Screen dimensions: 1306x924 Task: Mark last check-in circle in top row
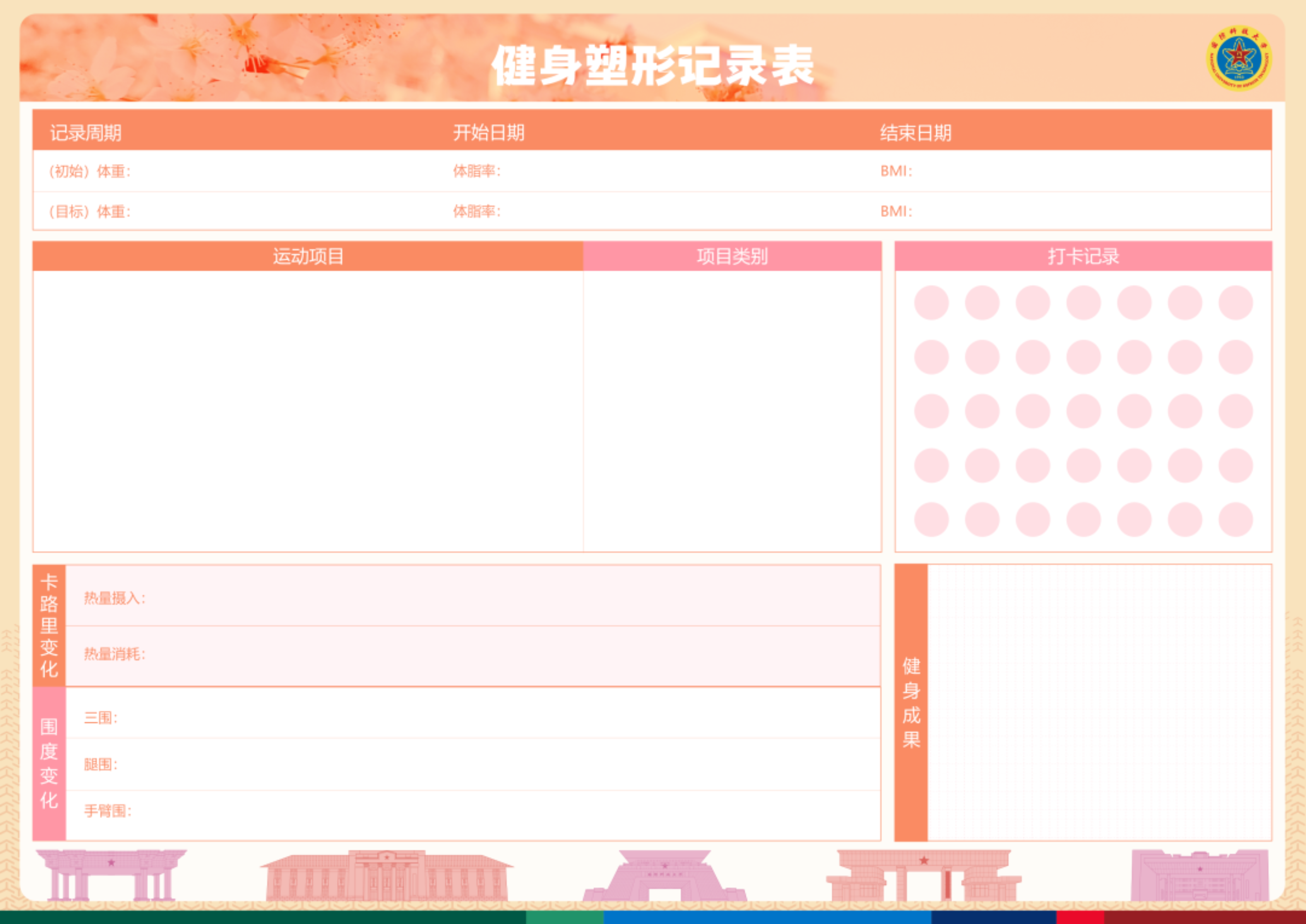click(x=1236, y=303)
